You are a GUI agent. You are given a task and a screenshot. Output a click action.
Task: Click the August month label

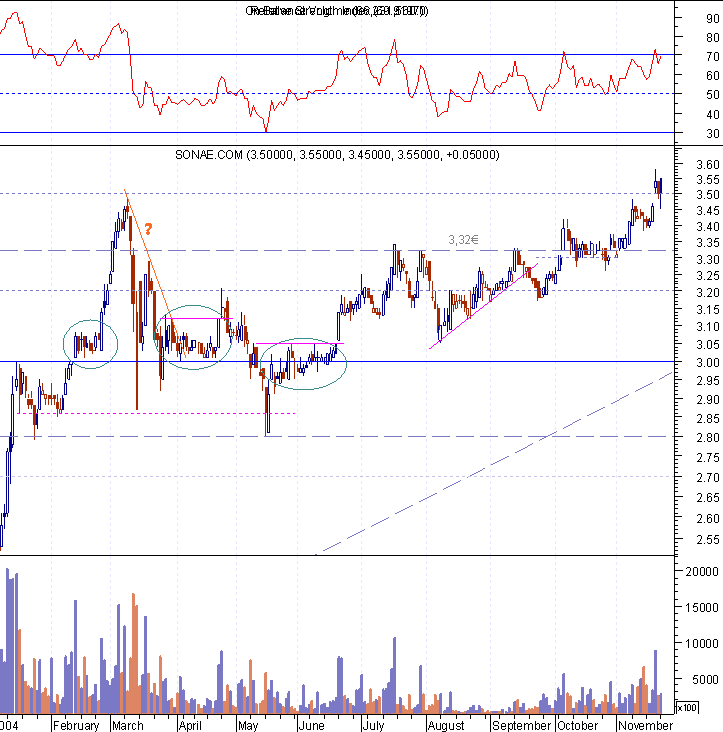click(446, 725)
